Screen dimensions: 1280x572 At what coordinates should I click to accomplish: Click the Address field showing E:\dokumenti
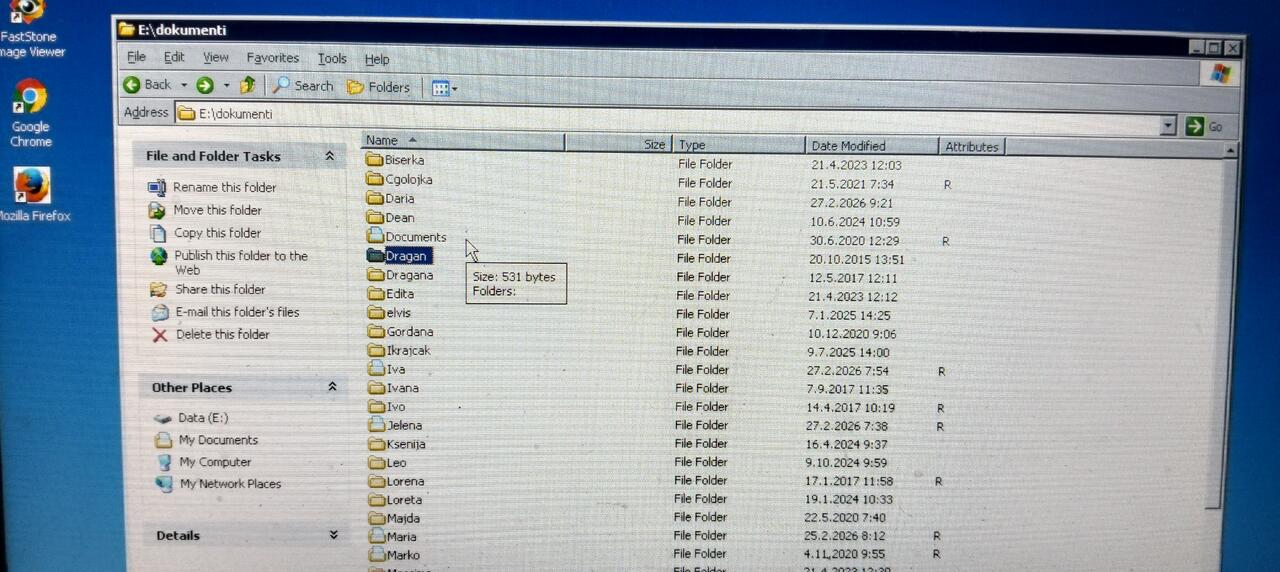click(668, 114)
